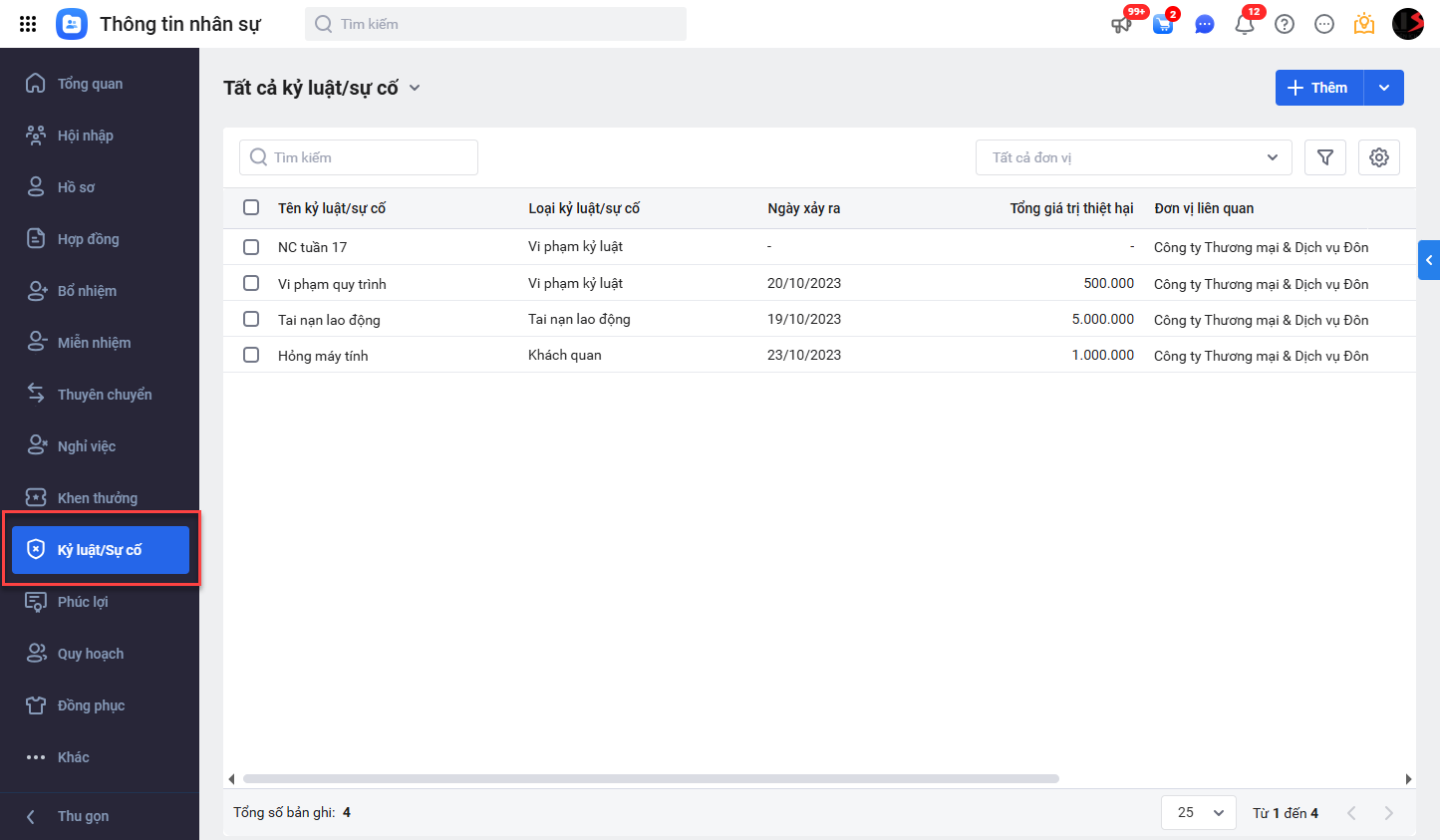The height and width of the screenshot is (840, 1440).
Task: Open the filter funnel icon
Action: pyautogui.click(x=1325, y=157)
